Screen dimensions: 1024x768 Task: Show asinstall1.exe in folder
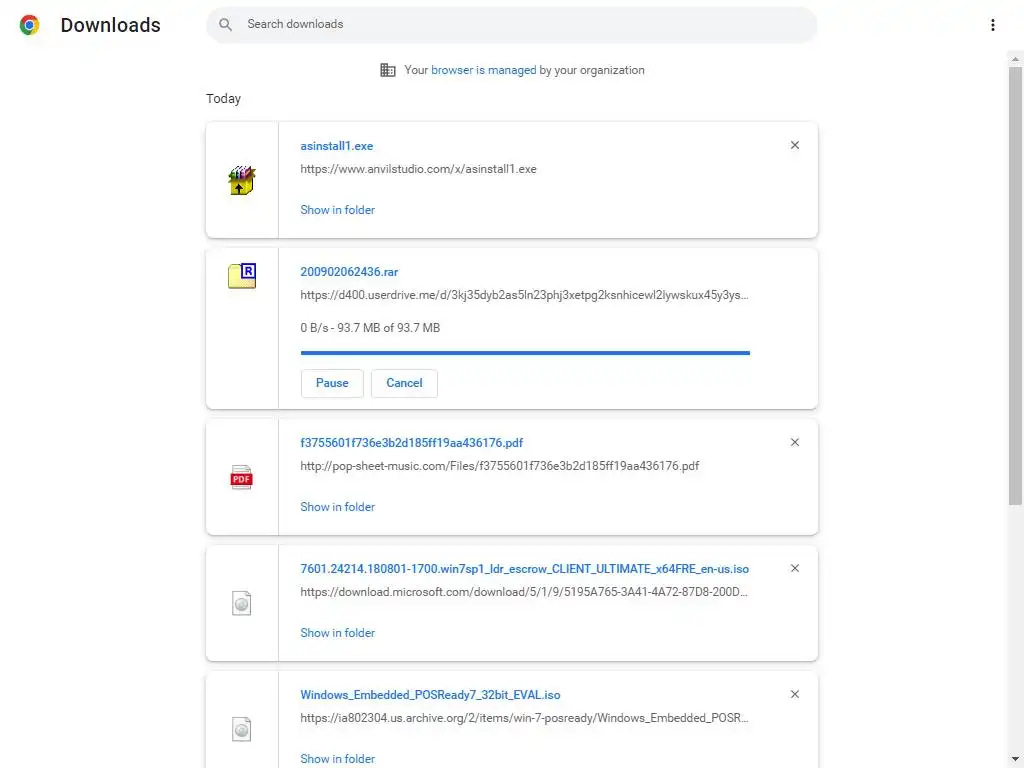point(338,210)
